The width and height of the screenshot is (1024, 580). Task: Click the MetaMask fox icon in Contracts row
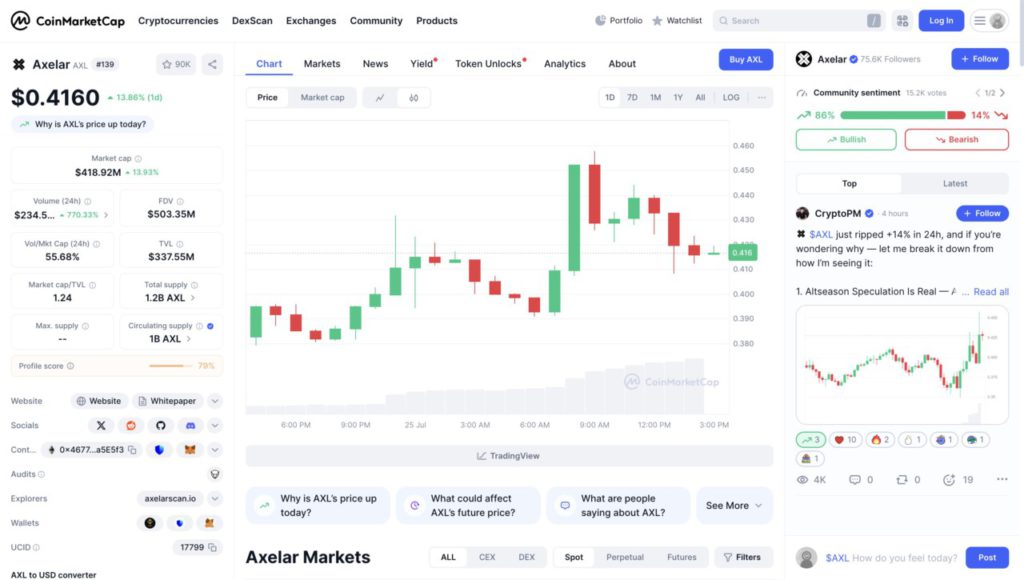[x=189, y=450]
